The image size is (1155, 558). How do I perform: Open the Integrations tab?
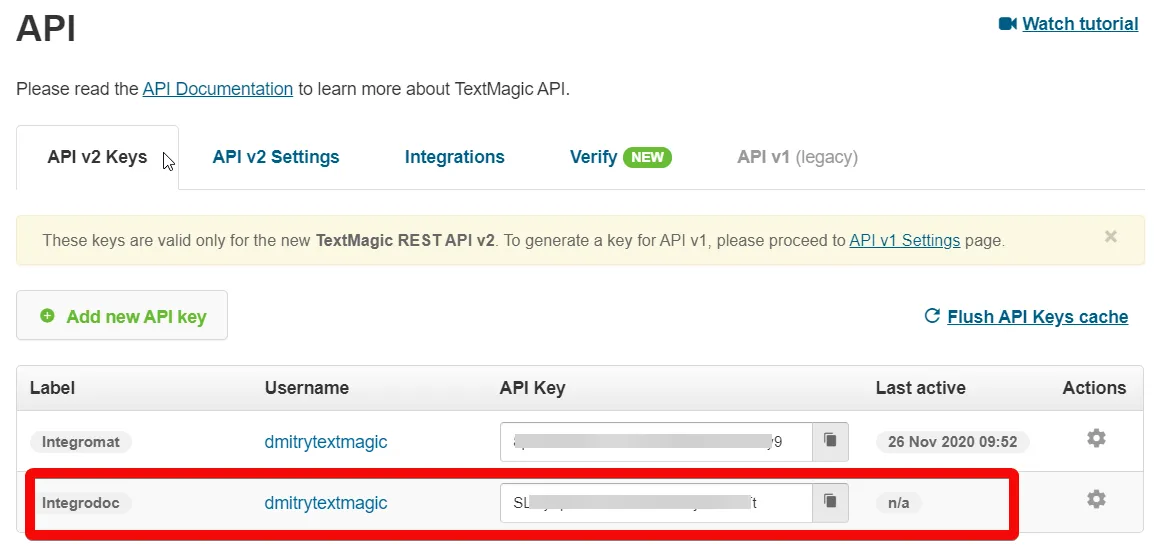coord(454,157)
